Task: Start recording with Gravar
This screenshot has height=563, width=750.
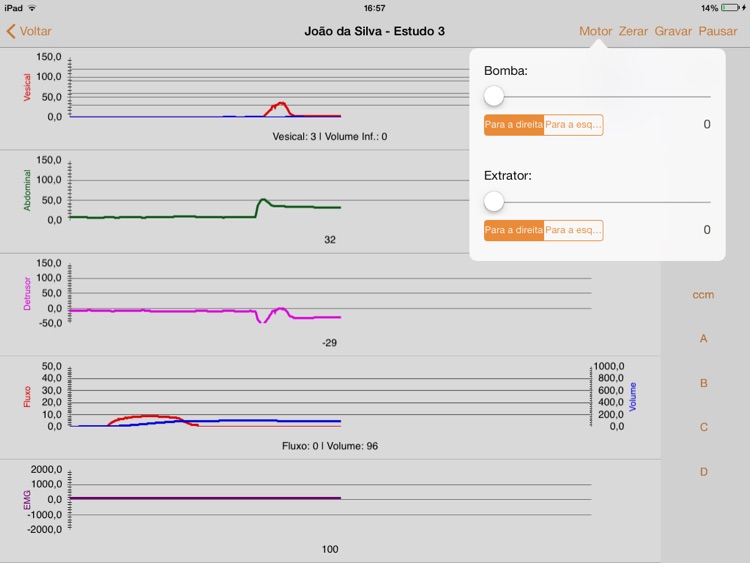Action: coord(673,32)
